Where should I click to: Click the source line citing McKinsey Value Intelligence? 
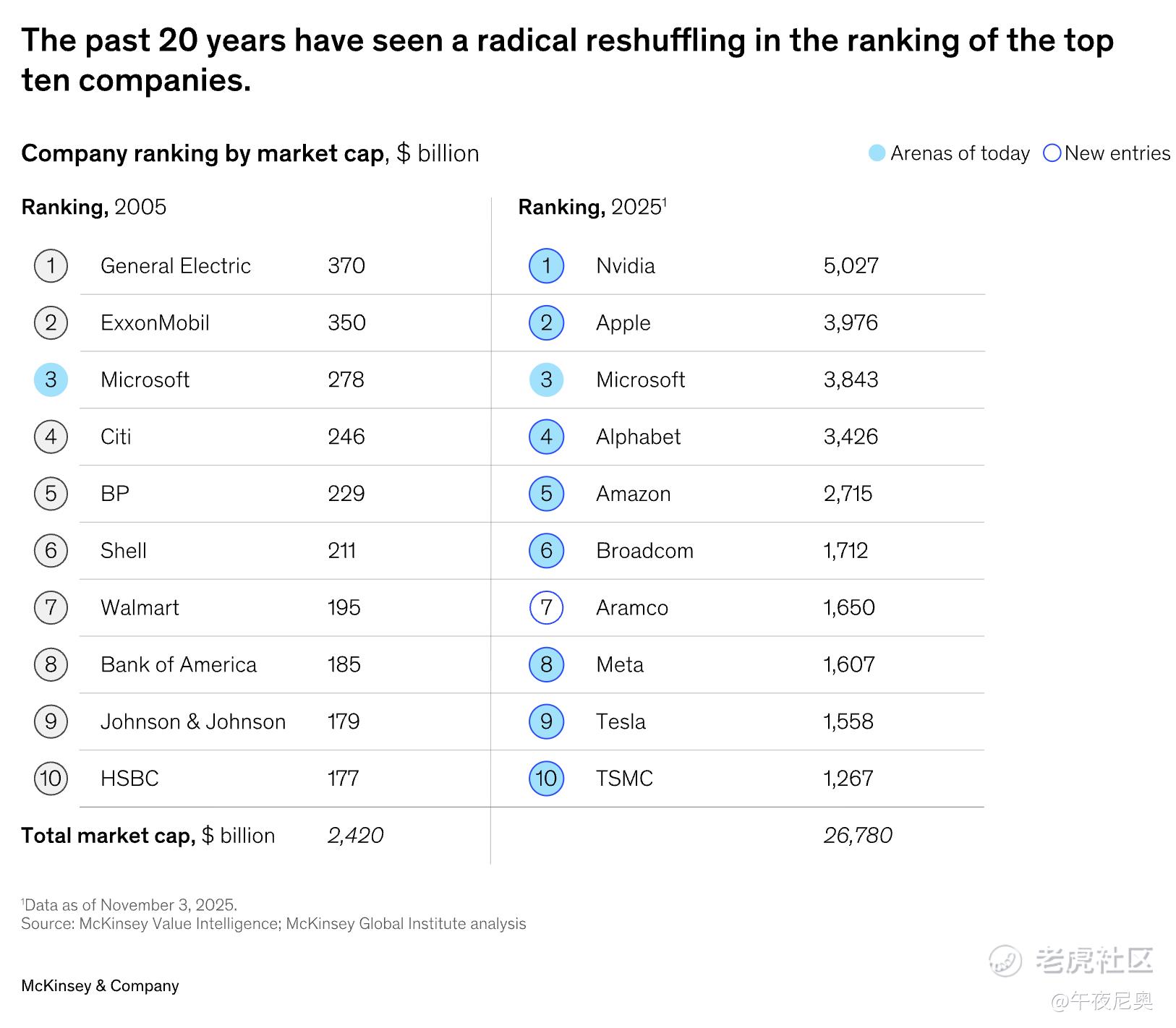click(273, 924)
